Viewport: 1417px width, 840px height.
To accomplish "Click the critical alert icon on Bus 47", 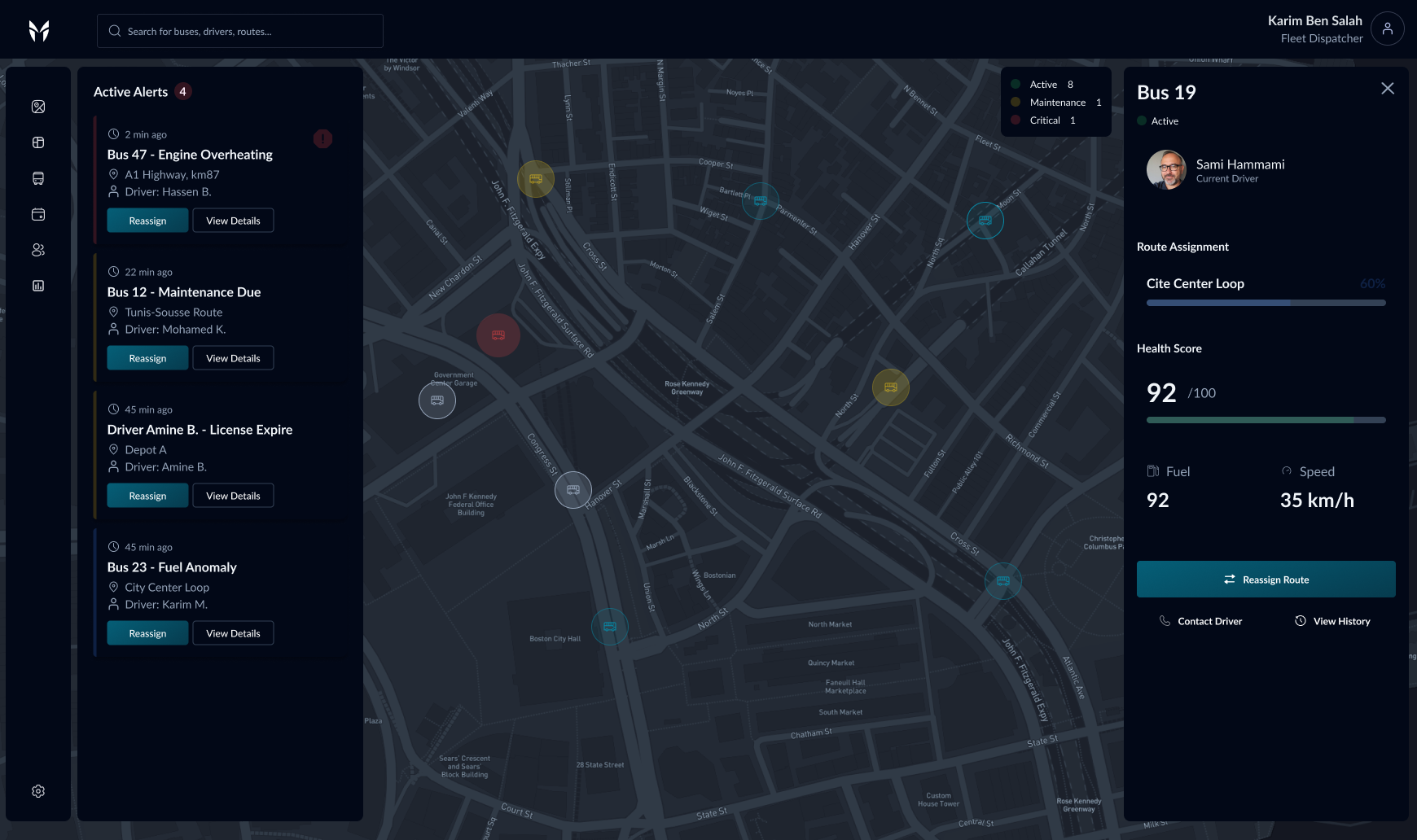I will coord(322,139).
